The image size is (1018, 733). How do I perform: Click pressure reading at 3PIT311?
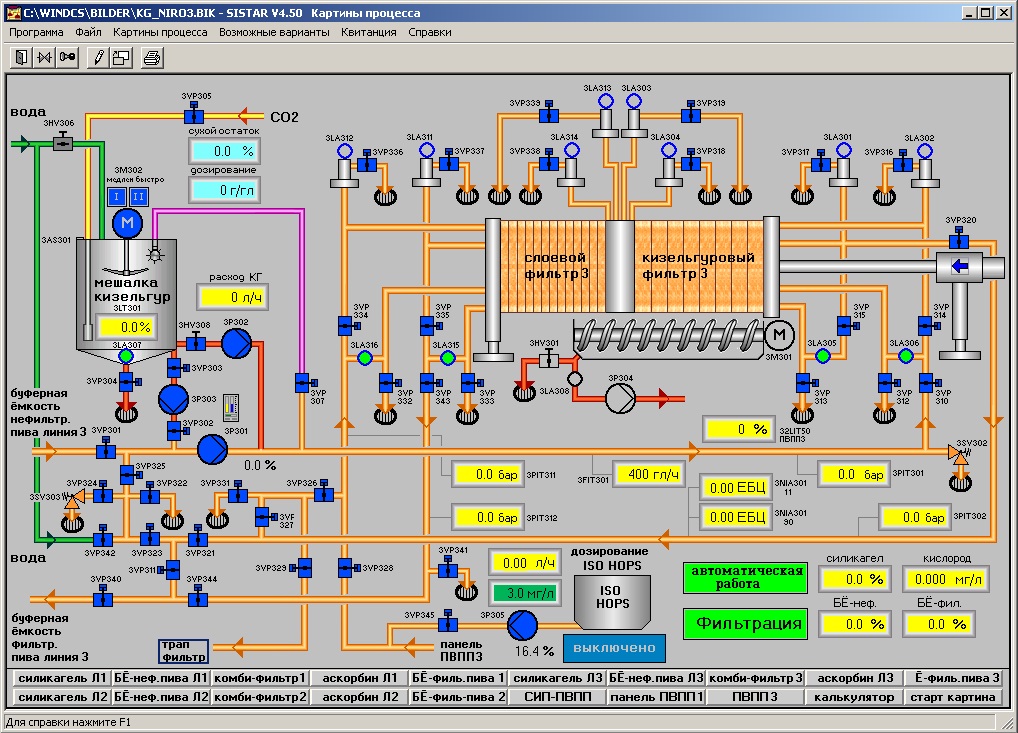[488, 475]
